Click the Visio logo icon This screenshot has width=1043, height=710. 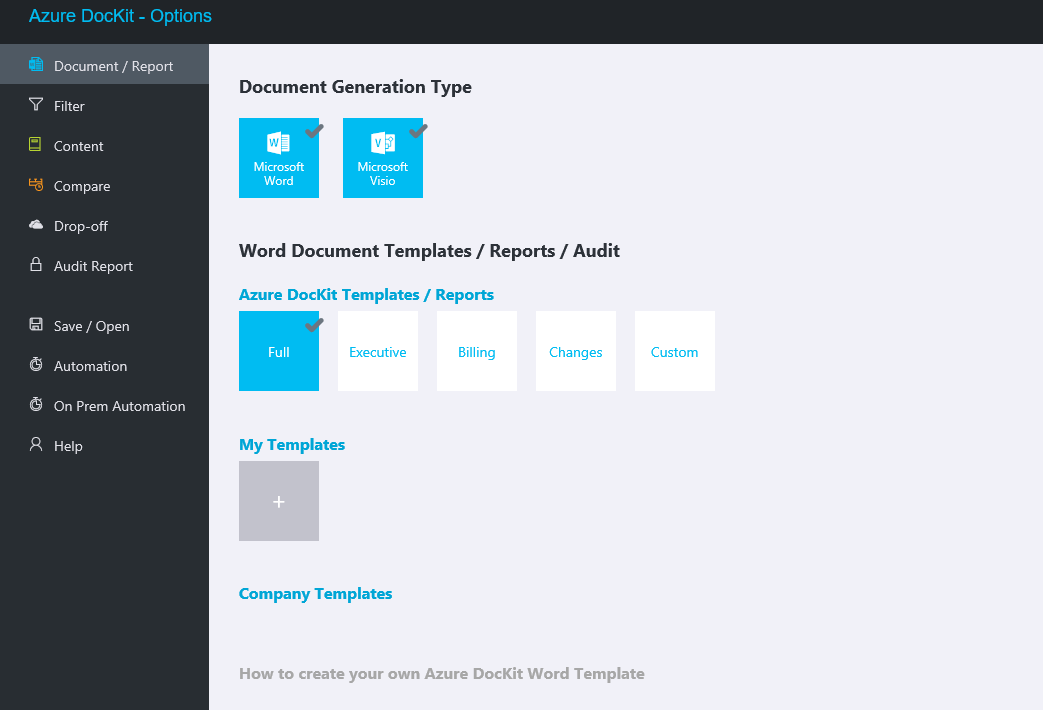(x=382, y=142)
